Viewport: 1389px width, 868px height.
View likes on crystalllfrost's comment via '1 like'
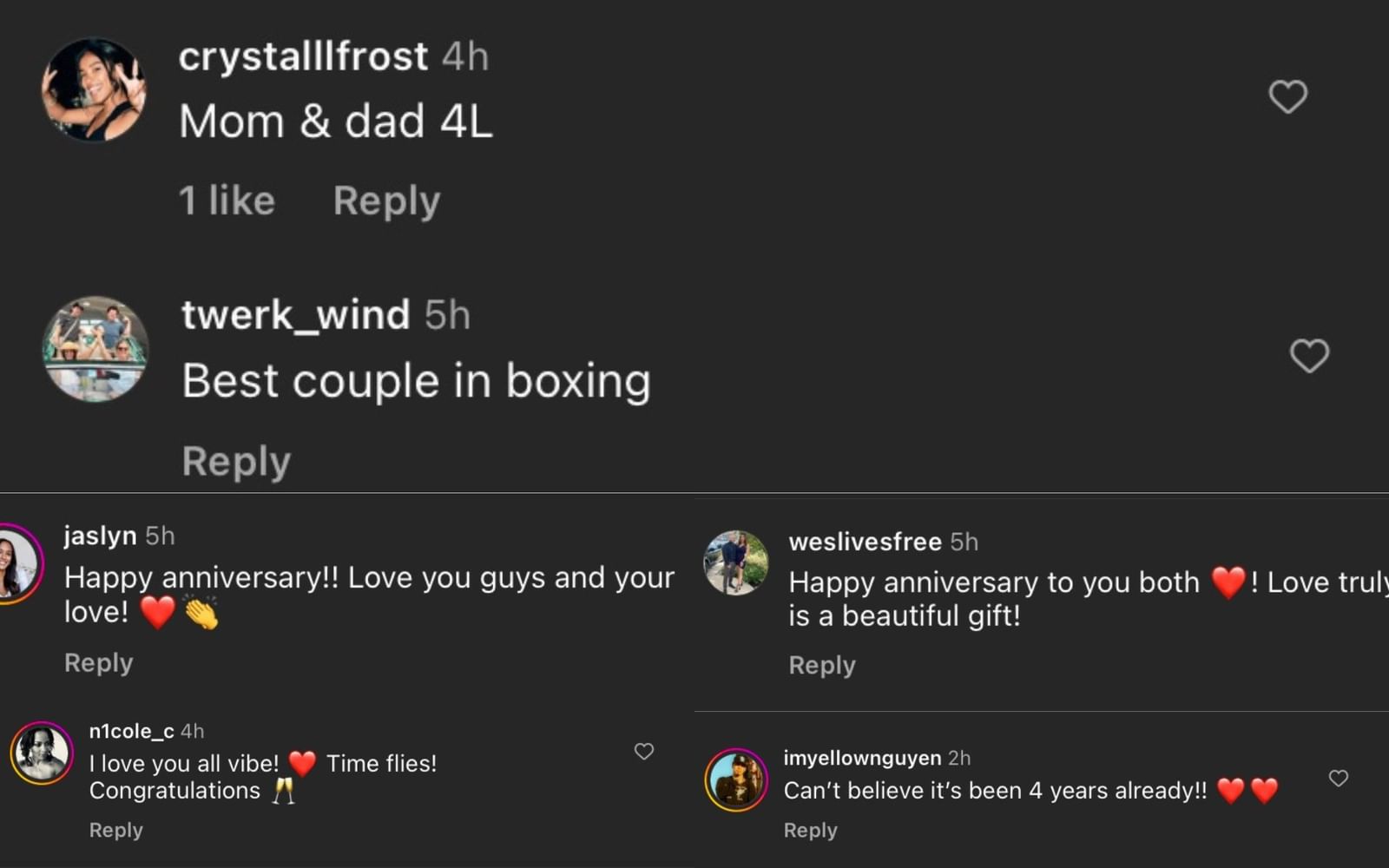(227, 200)
